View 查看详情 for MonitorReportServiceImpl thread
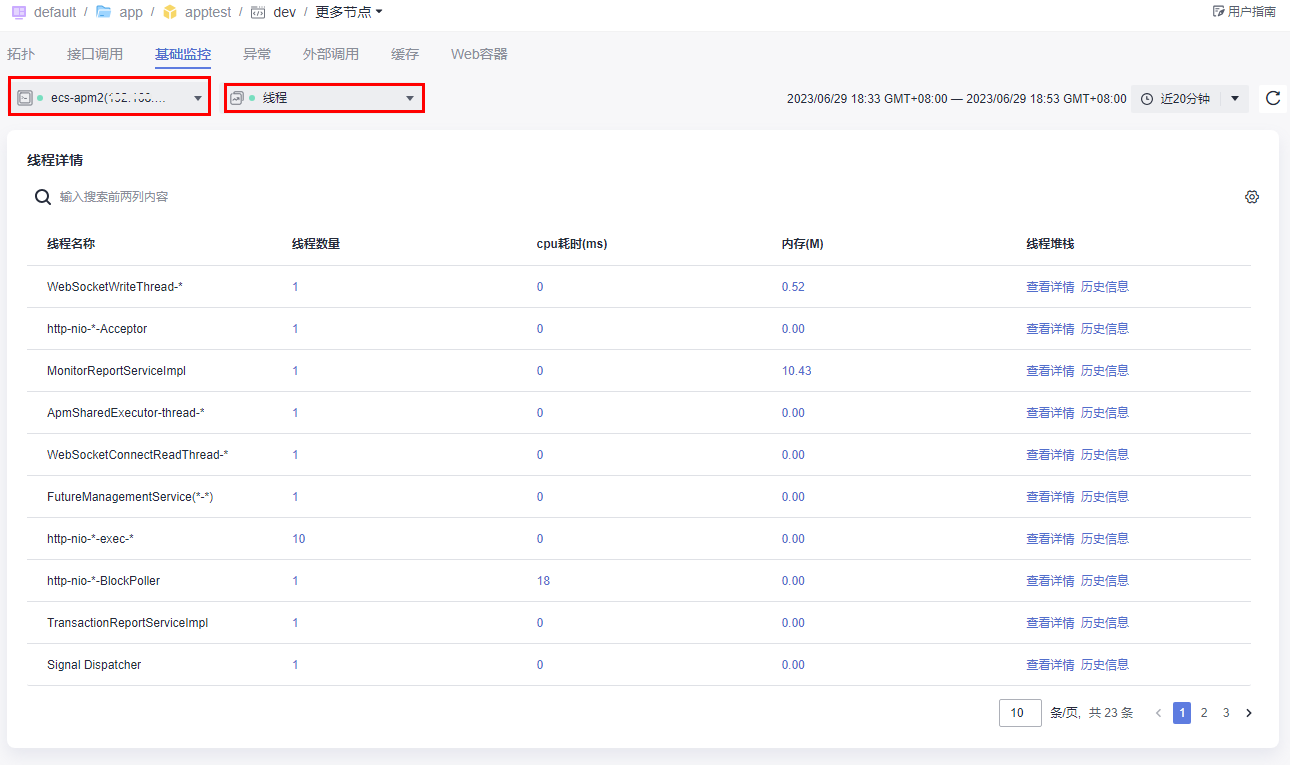The width and height of the screenshot is (1290, 765). tap(1050, 371)
